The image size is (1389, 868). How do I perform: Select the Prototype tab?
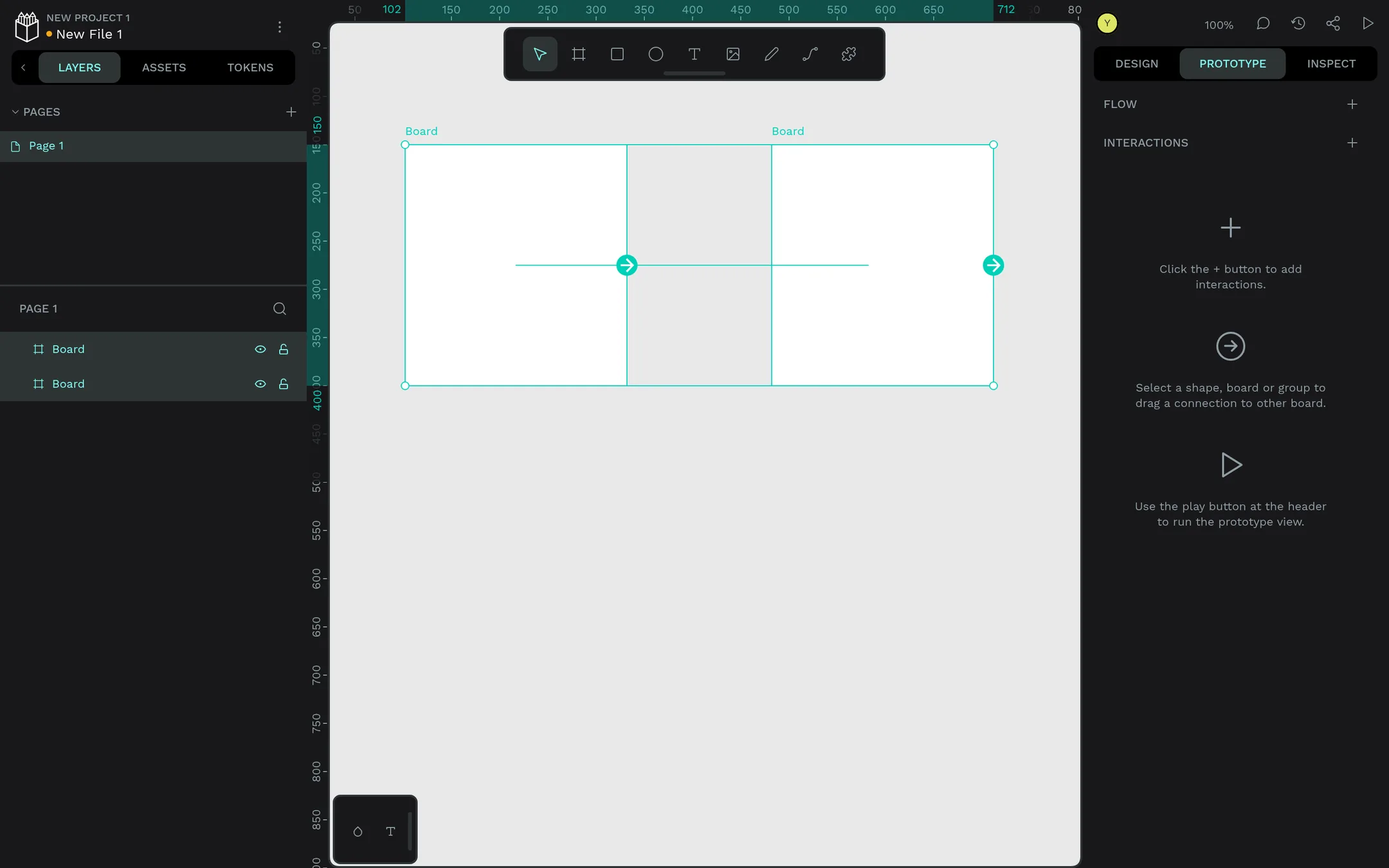(x=1232, y=64)
